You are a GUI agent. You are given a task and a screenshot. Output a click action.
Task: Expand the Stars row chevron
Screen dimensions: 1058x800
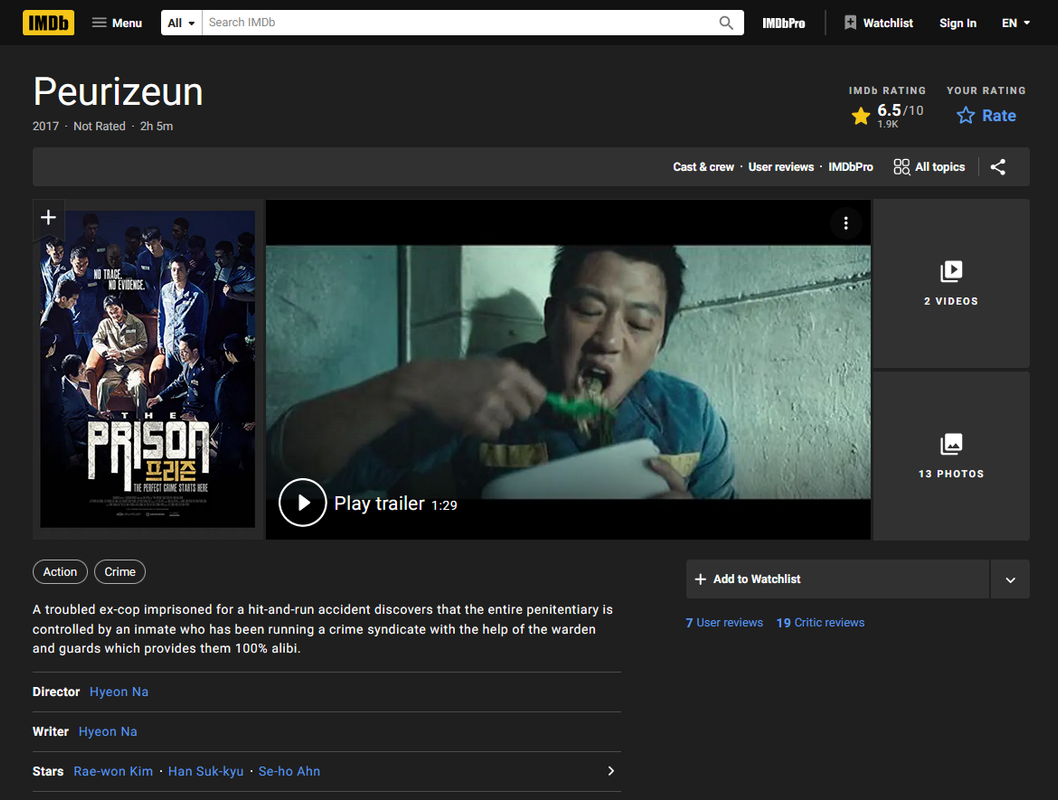click(611, 770)
